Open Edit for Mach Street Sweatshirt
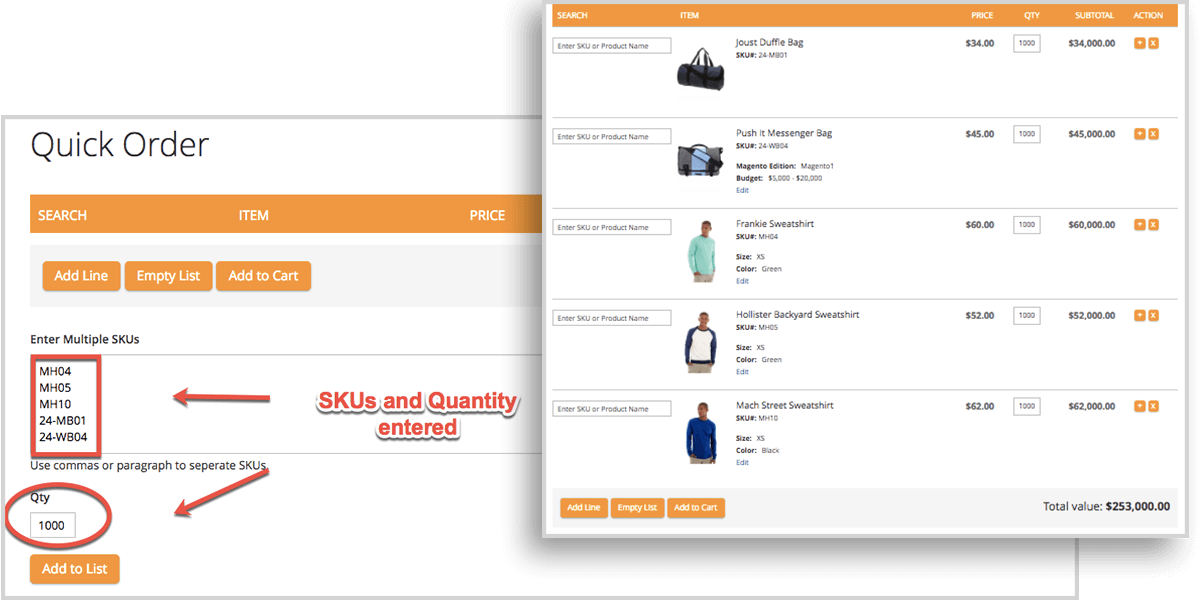Screen dimensions: 1200x600 click(741, 462)
